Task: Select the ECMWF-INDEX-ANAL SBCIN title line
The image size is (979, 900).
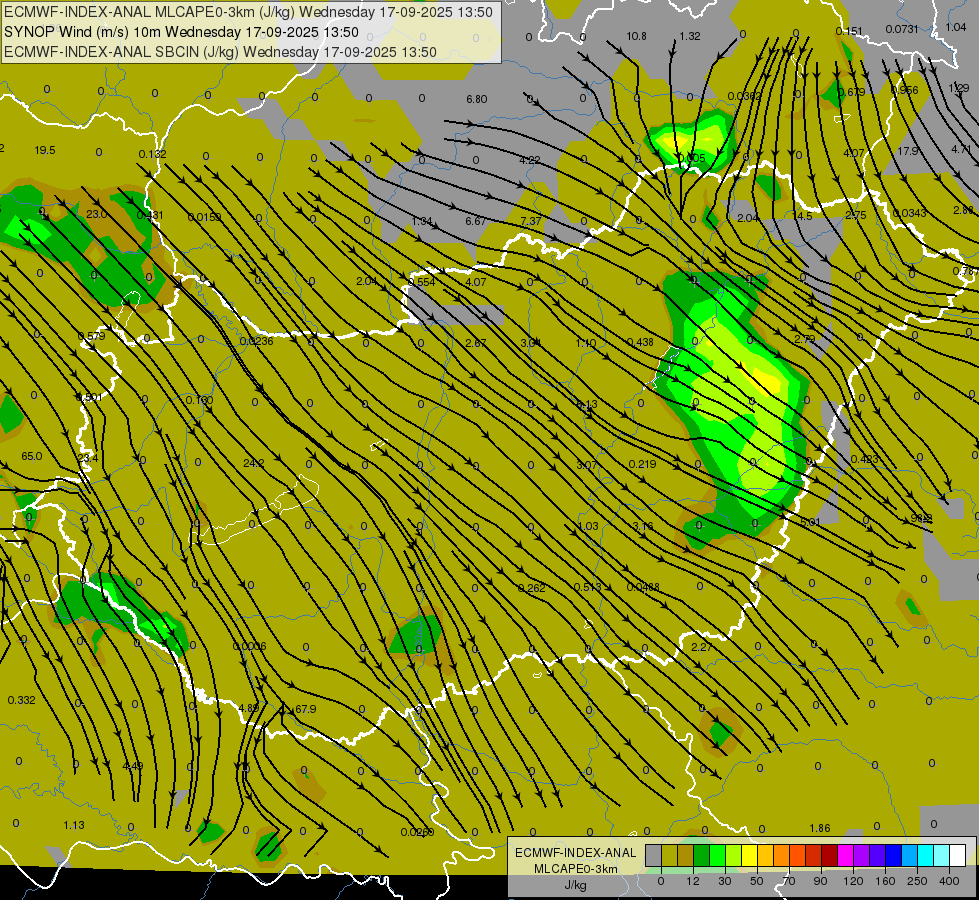Action: point(220,52)
